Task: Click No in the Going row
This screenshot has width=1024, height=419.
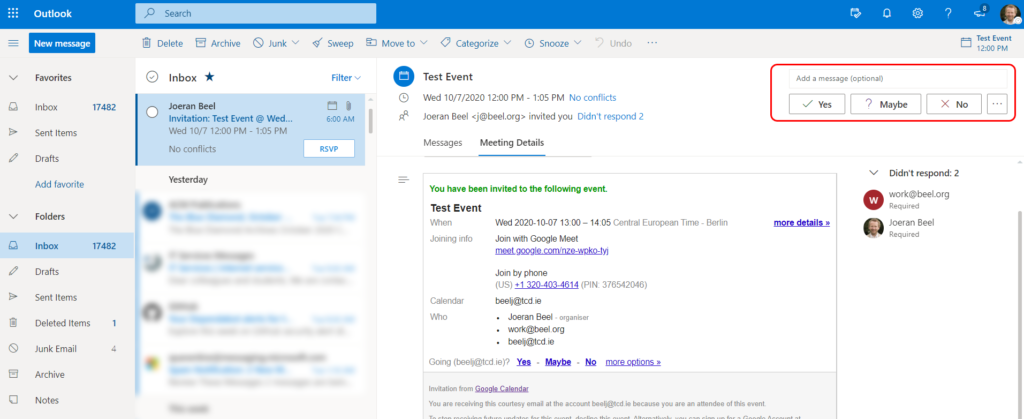Action: coord(590,362)
